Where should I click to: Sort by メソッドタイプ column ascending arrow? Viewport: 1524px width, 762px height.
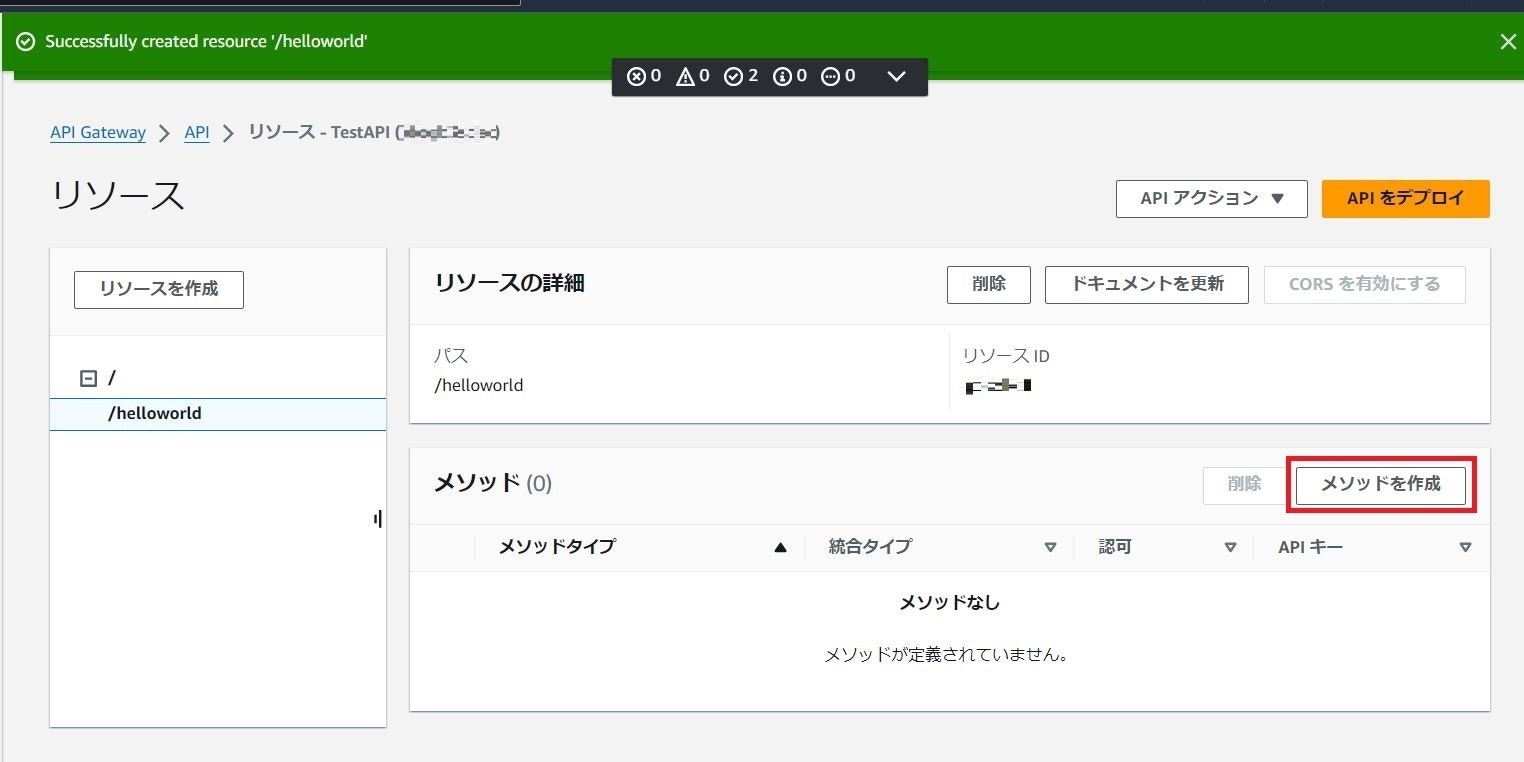[781, 547]
